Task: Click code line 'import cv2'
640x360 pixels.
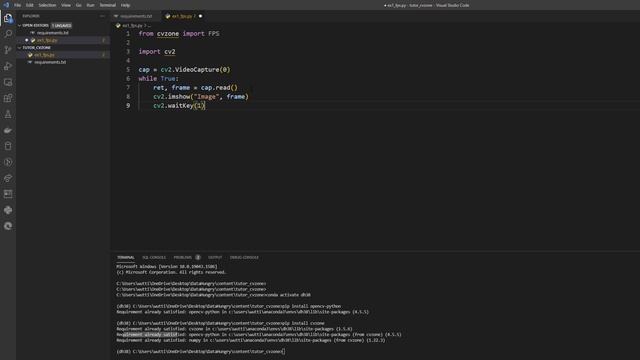Action: [x=157, y=52]
